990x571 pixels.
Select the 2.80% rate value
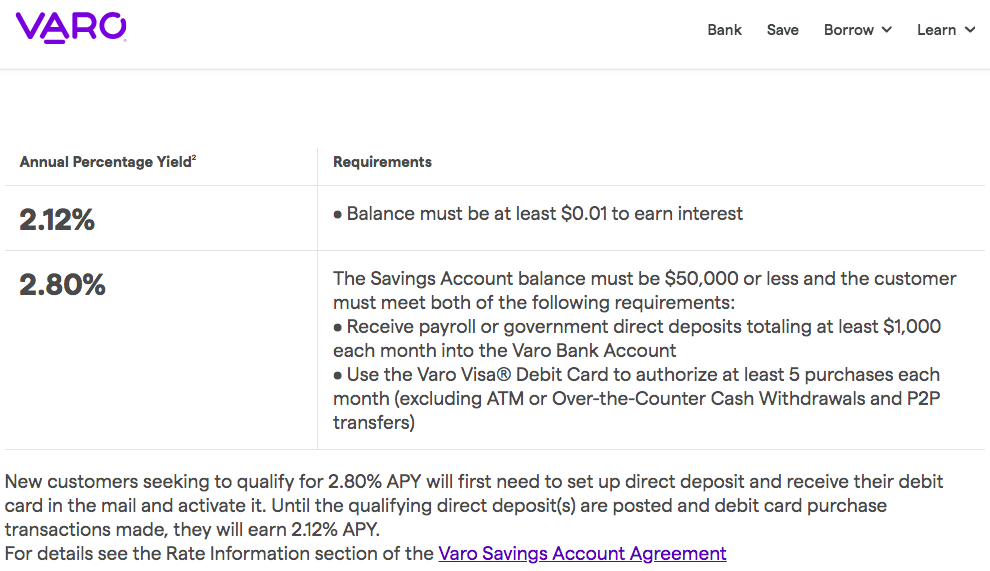point(62,284)
